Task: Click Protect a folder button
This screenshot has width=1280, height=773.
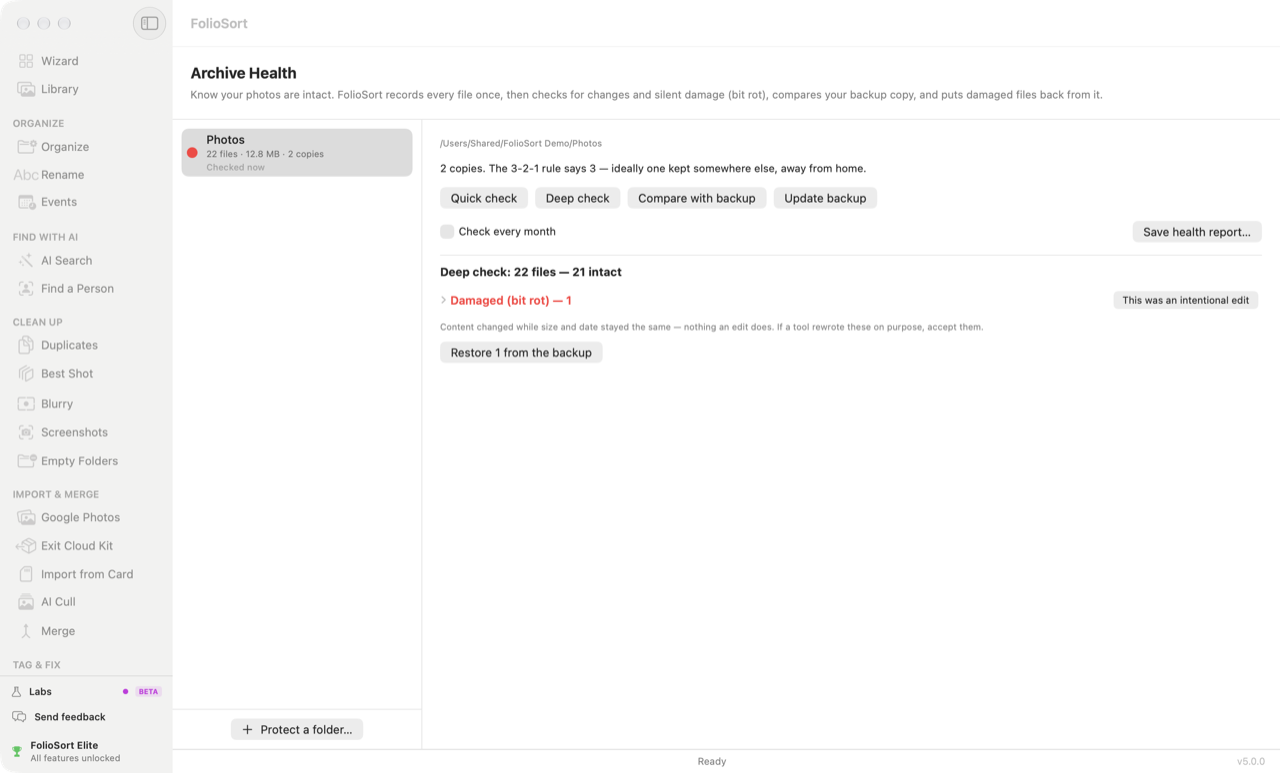Action: point(297,730)
